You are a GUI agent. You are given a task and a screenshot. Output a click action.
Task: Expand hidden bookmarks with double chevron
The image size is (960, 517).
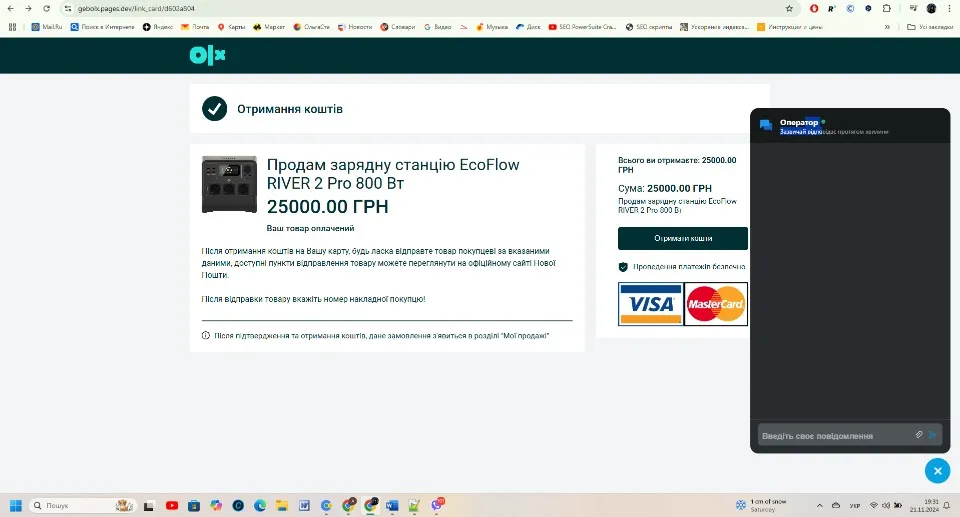click(x=887, y=27)
